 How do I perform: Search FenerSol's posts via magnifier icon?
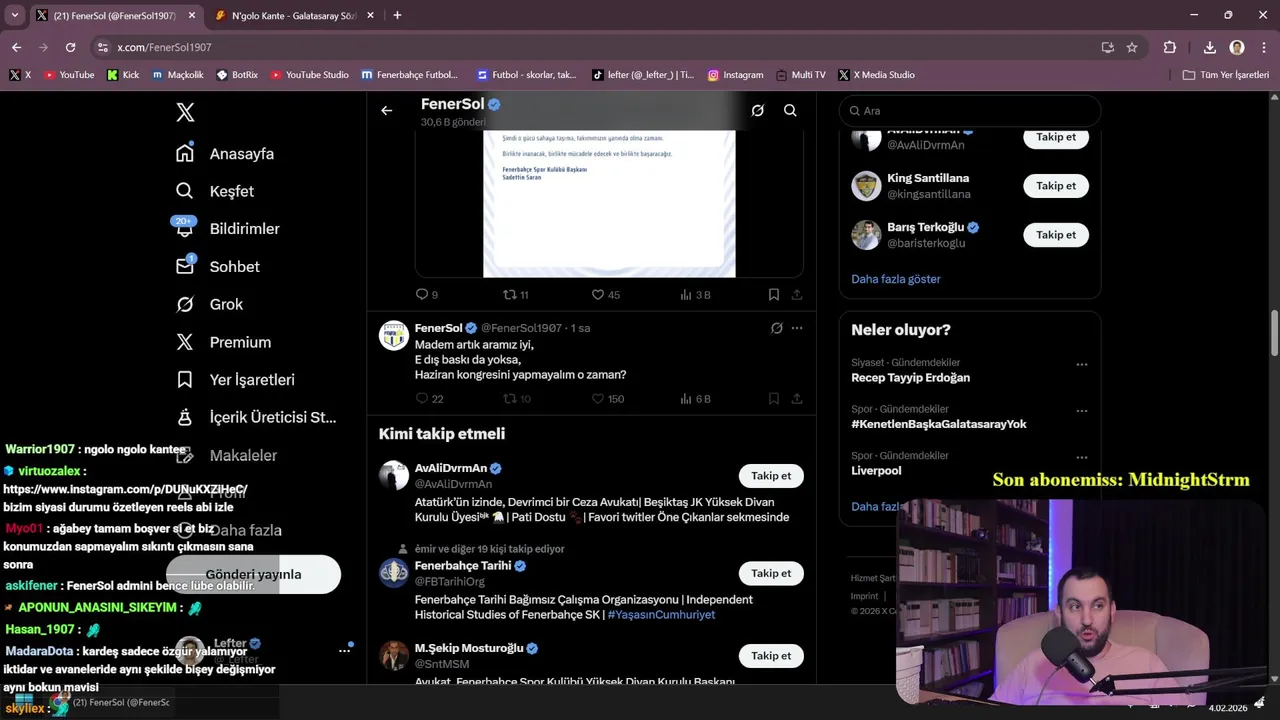(x=790, y=111)
